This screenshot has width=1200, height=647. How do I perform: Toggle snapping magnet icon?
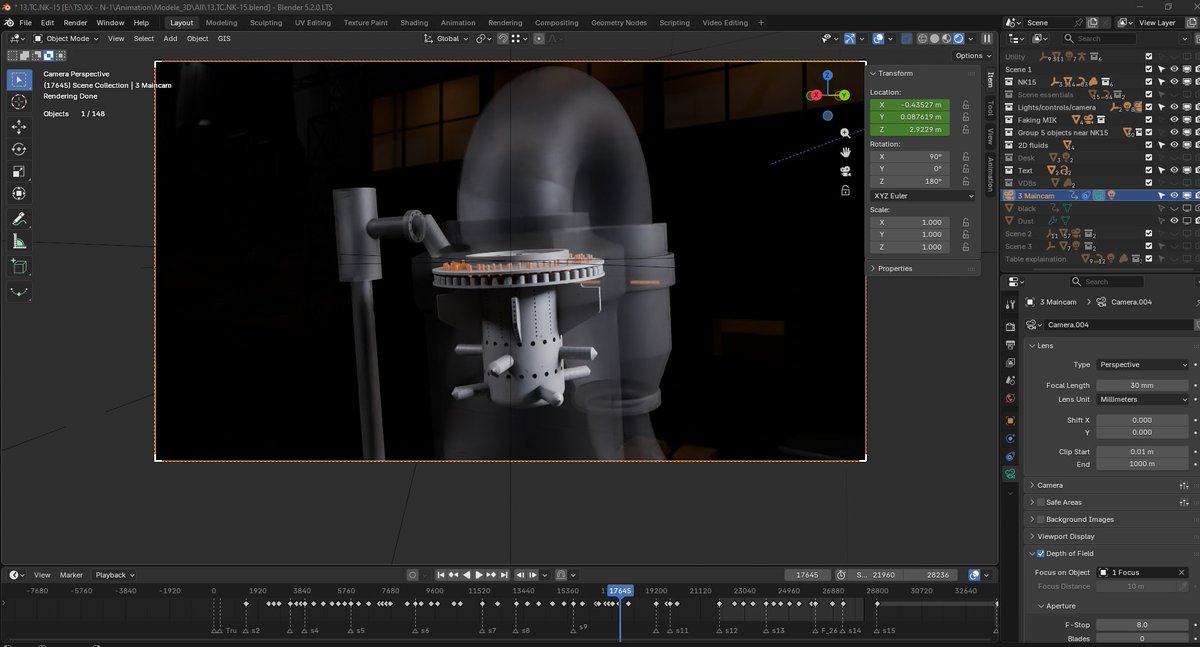coord(502,38)
